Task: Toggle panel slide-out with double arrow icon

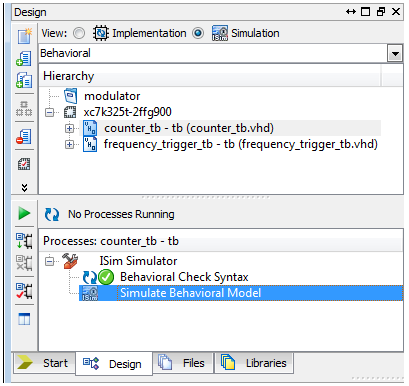Action: (x=351, y=12)
